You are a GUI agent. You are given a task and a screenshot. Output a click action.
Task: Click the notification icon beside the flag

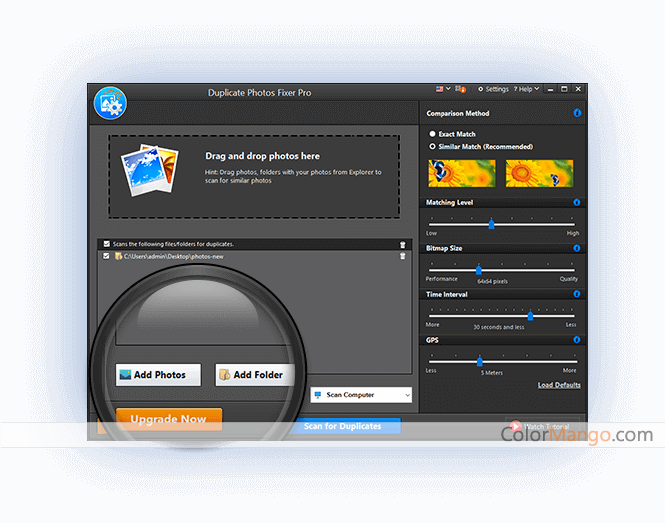point(461,89)
